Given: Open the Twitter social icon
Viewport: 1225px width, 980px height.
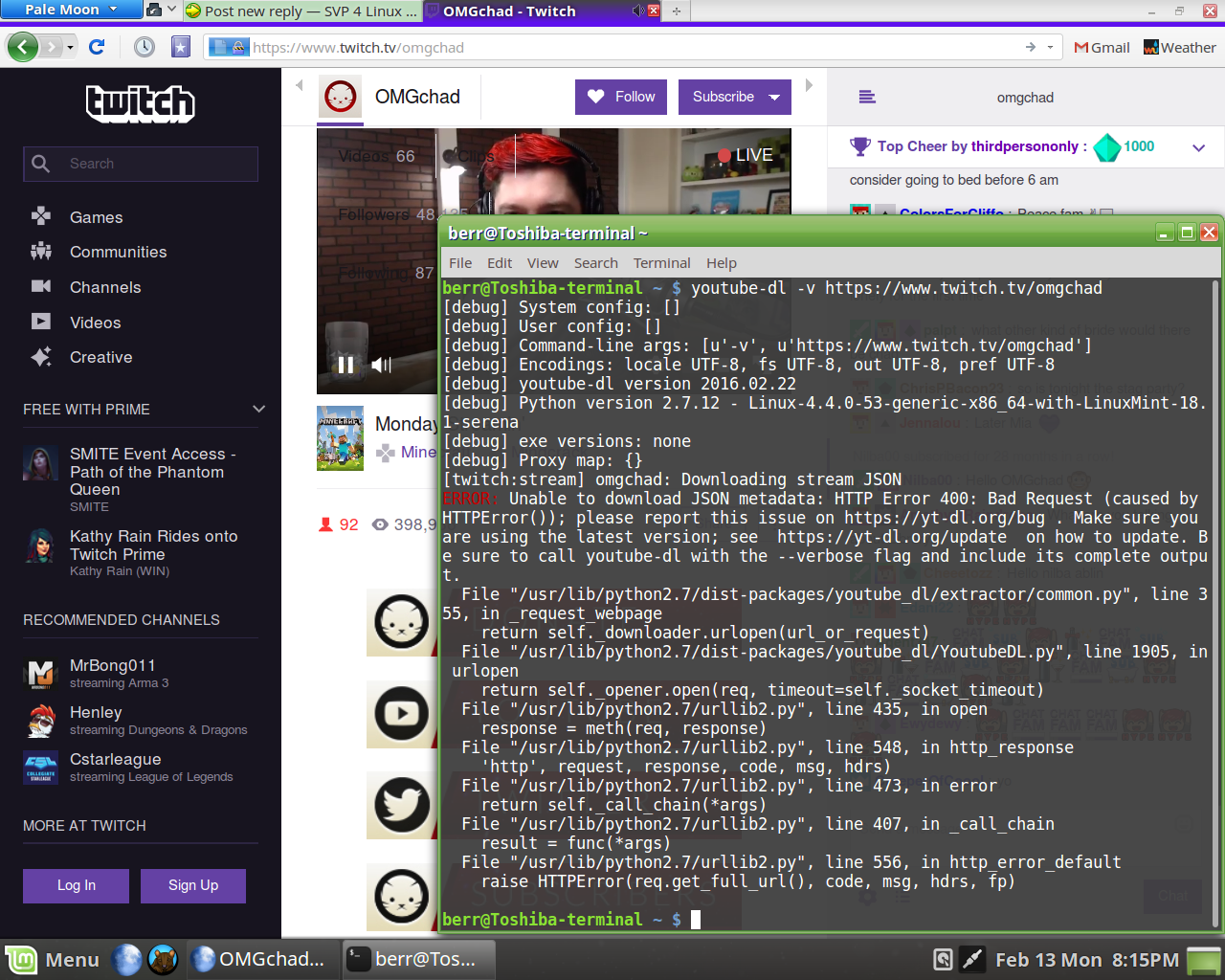Looking at the screenshot, I should [x=401, y=804].
